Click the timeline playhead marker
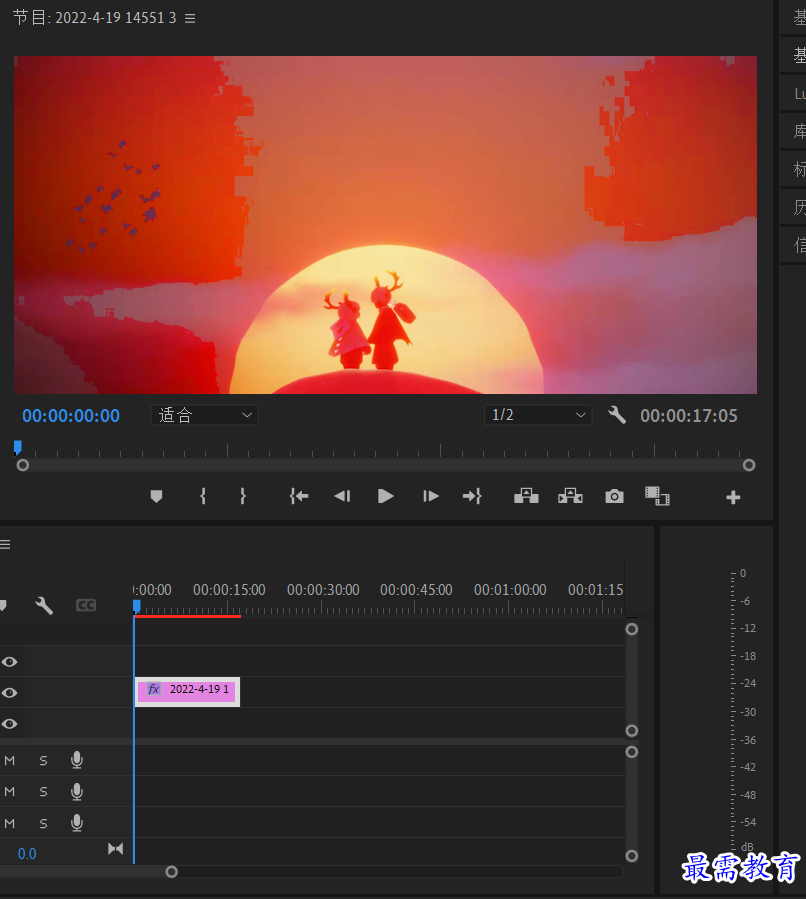806x899 pixels. 136,607
